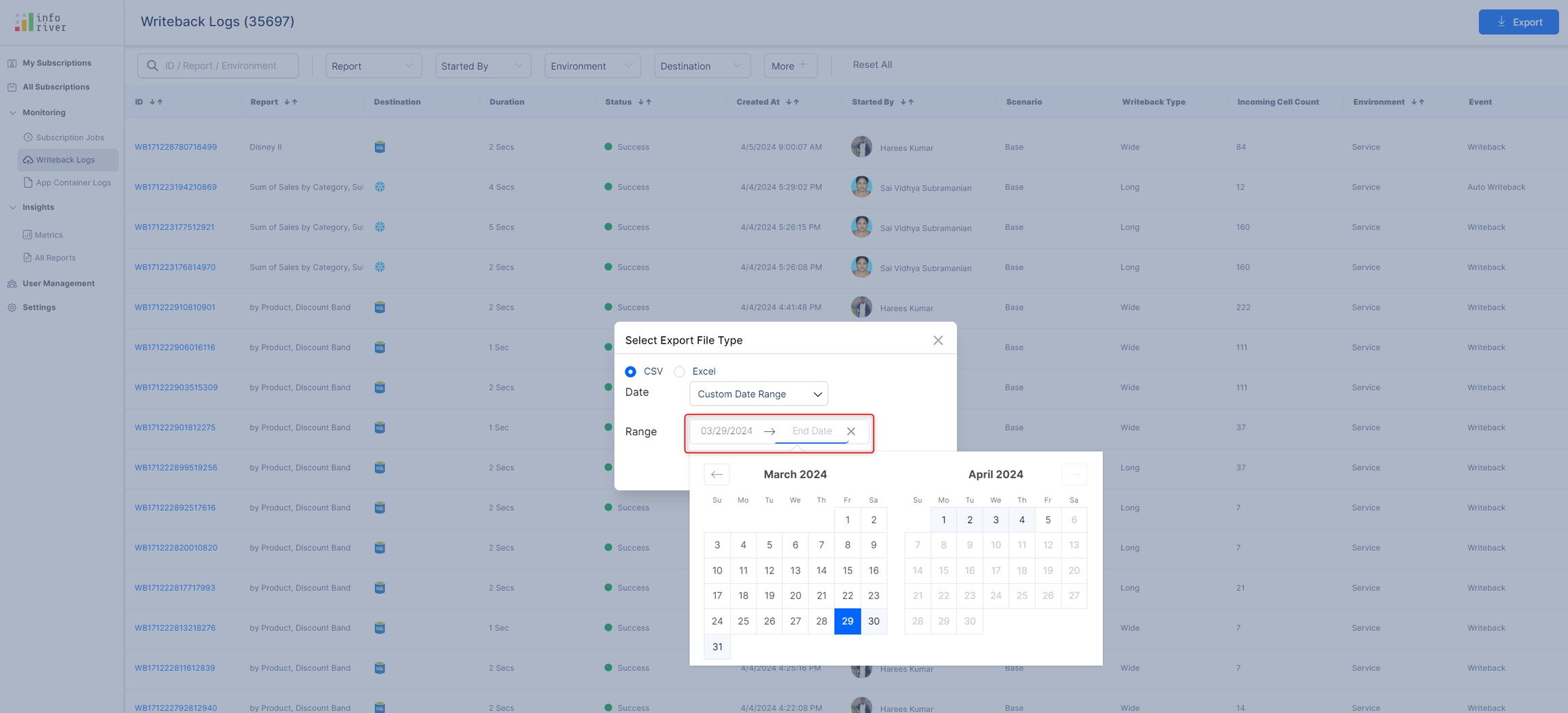Image resolution: width=1568 pixels, height=713 pixels.
Task: Clear the date range with X icon
Action: (851, 431)
